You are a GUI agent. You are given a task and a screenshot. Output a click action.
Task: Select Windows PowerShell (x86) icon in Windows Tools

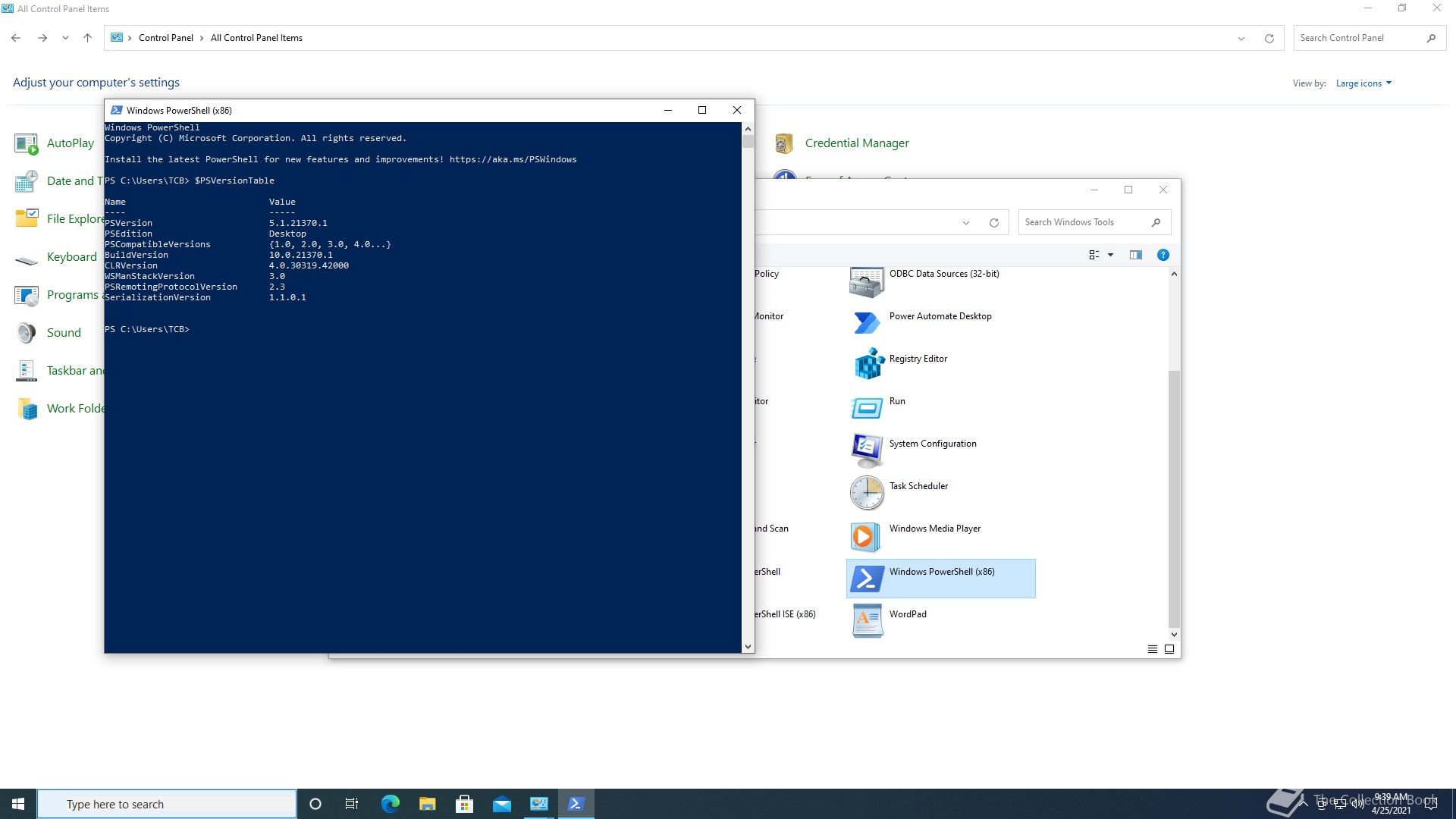point(867,579)
